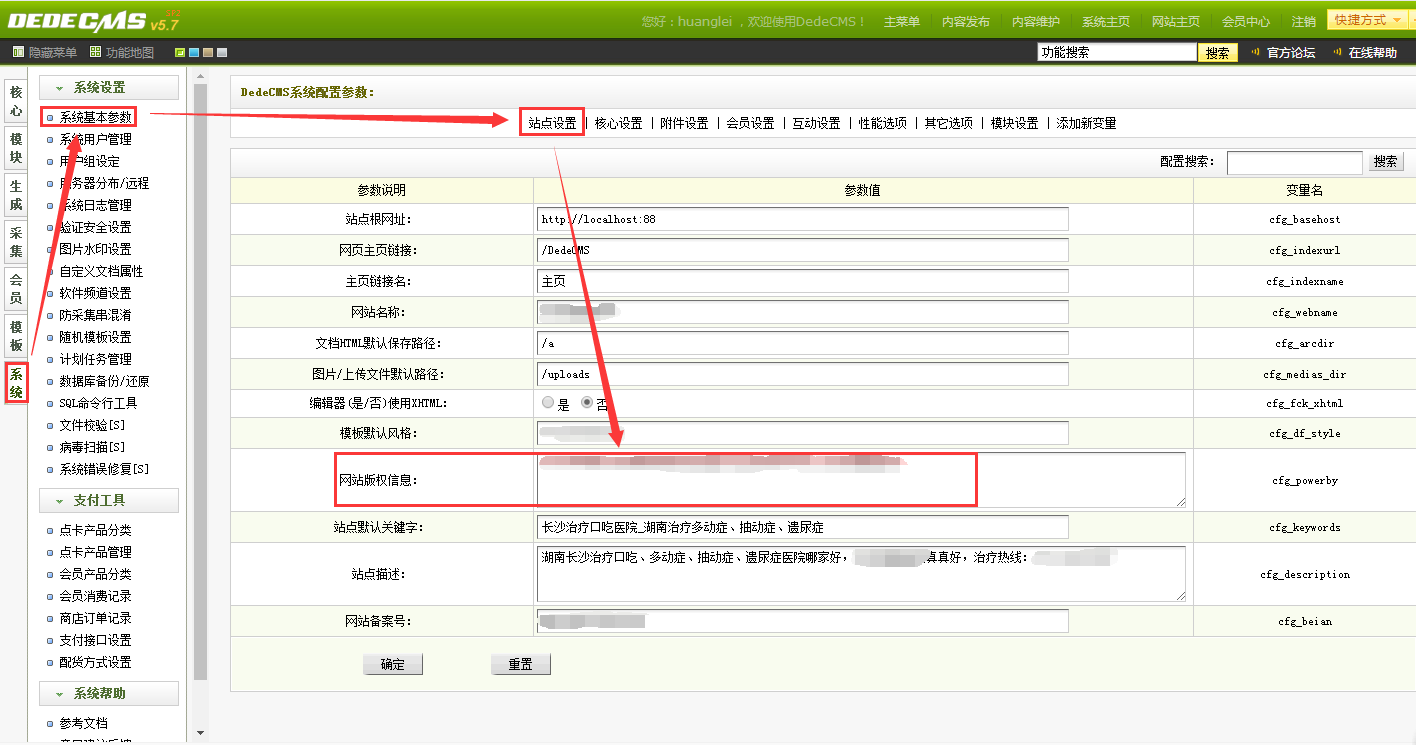The height and width of the screenshot is (745, 1416).
Task: Select the green skin color swatch
Action: (x=180, y=52)
